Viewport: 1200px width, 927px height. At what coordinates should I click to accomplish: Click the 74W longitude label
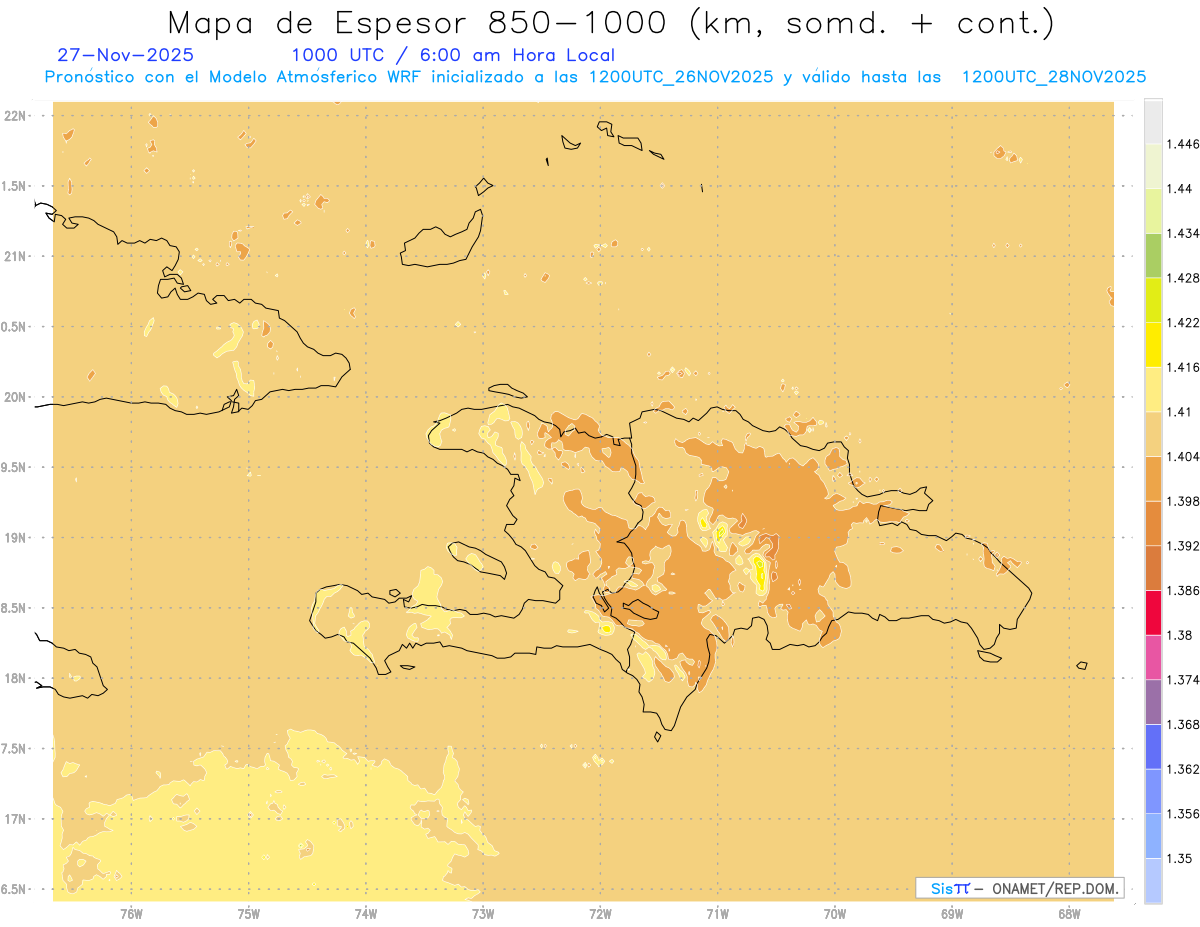point(366,914)
